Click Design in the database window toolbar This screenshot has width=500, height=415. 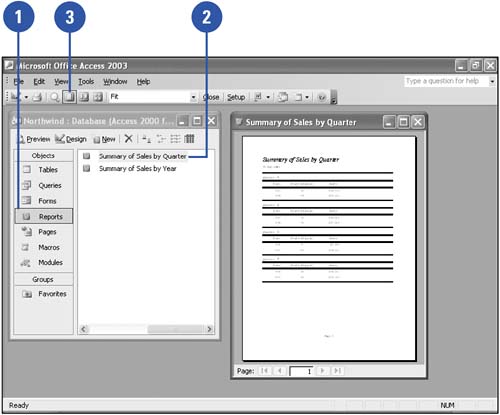pyautogui.click(x=71, y=139)
